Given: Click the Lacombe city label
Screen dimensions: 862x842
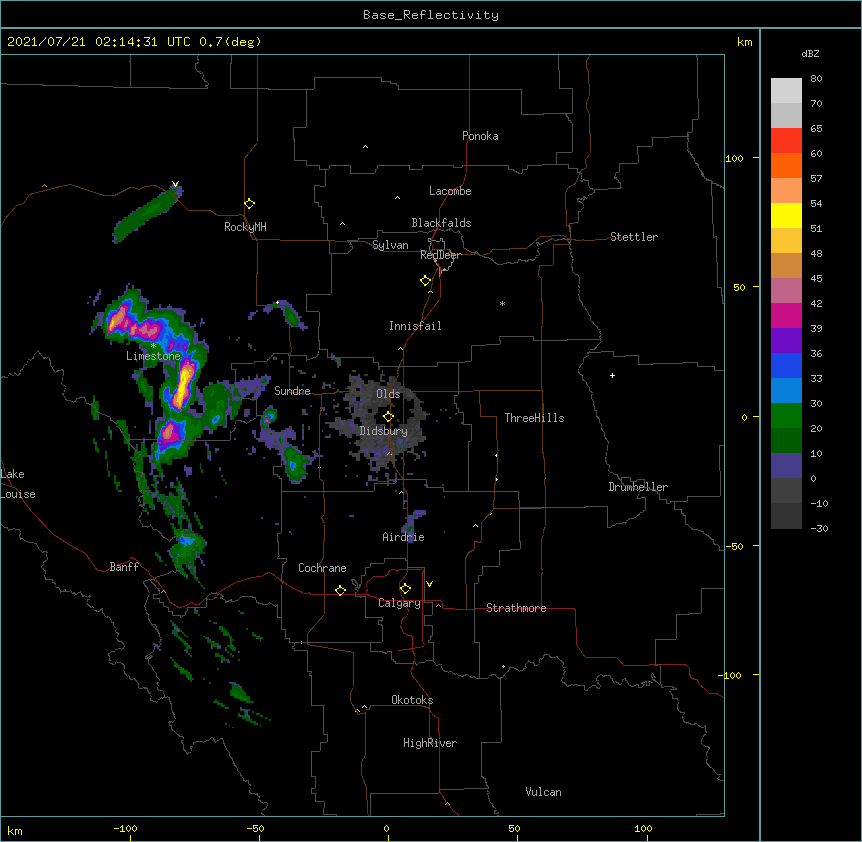Looking at the screenshot, I should pyautogui.click(x=450, y=191).
